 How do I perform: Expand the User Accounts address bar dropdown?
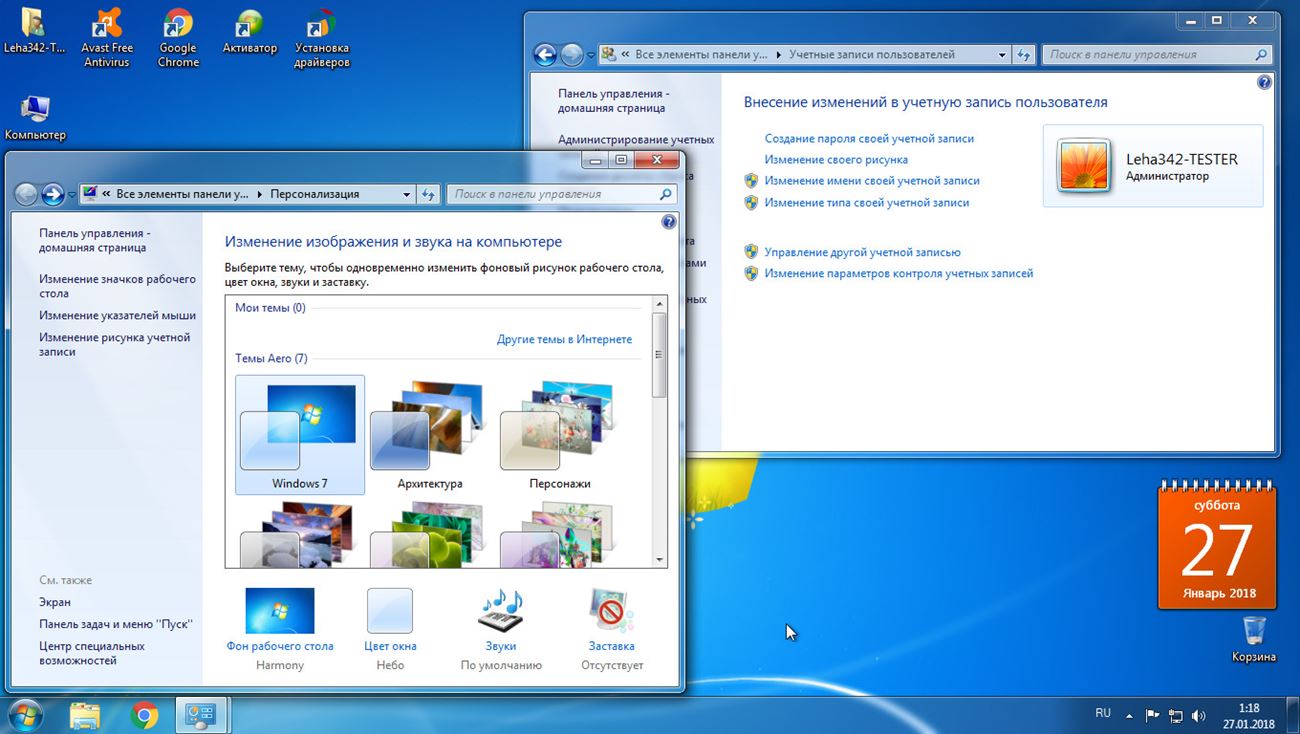pyautogui.click(x=1002, y=55)
